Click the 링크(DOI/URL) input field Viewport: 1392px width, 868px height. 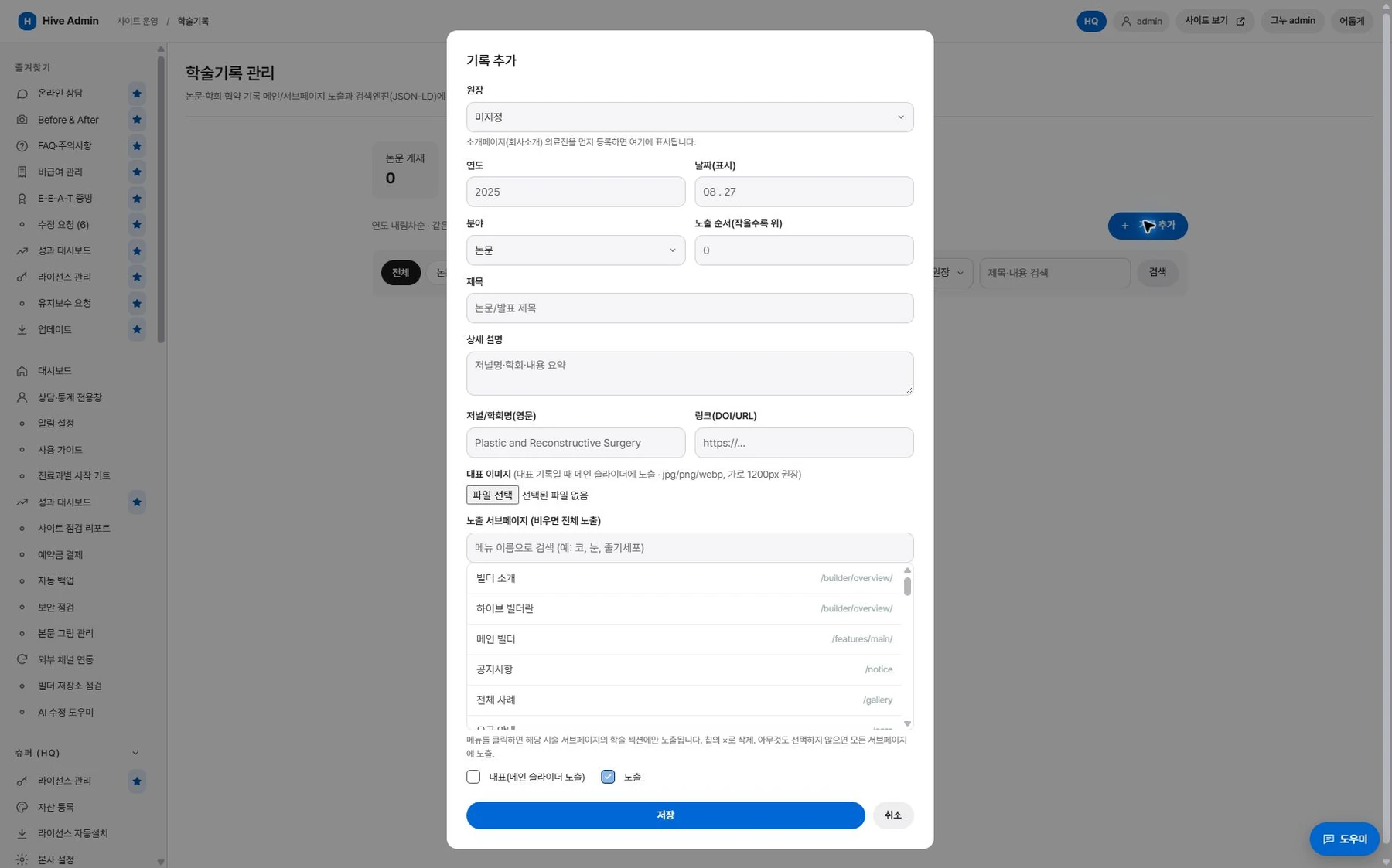point(803,443)
